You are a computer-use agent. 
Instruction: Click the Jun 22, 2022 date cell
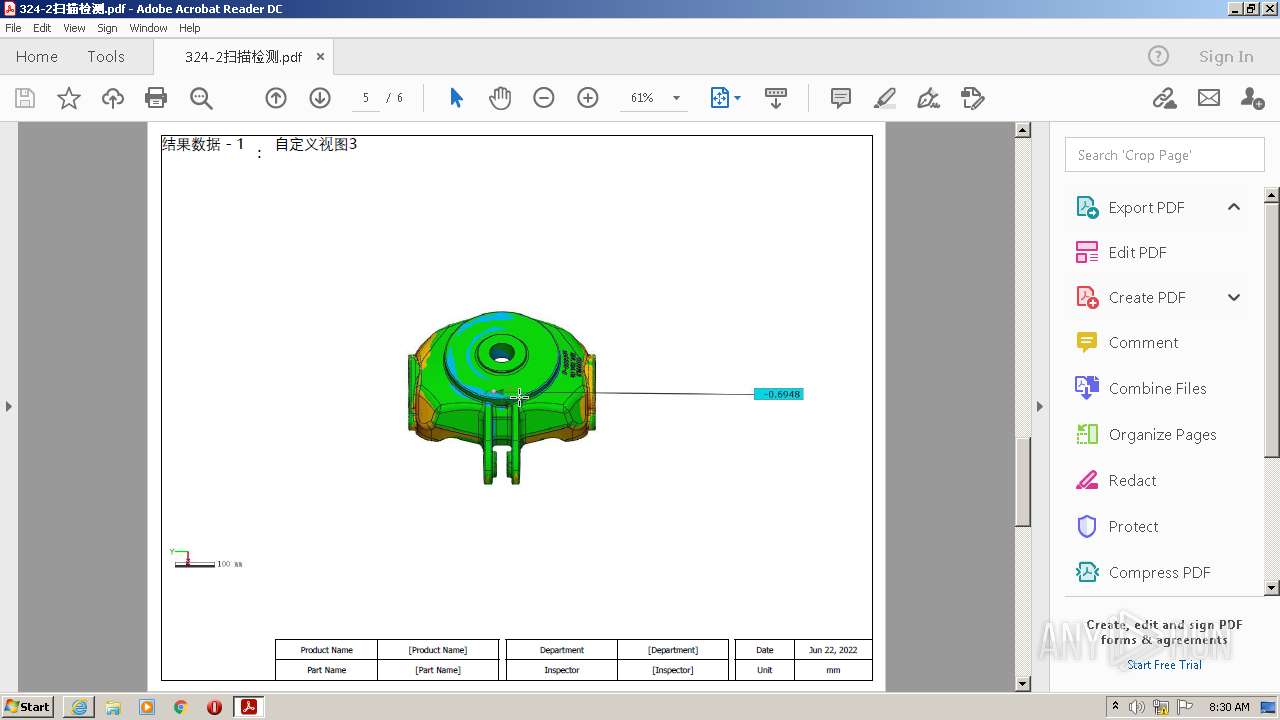click(833, 650)
